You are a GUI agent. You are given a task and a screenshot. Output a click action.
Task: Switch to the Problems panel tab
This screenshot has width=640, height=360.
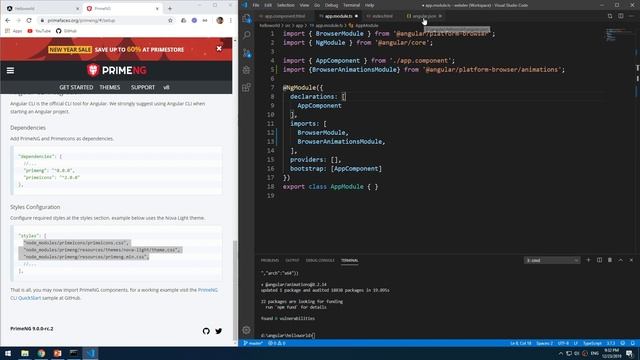coord(270,260)
